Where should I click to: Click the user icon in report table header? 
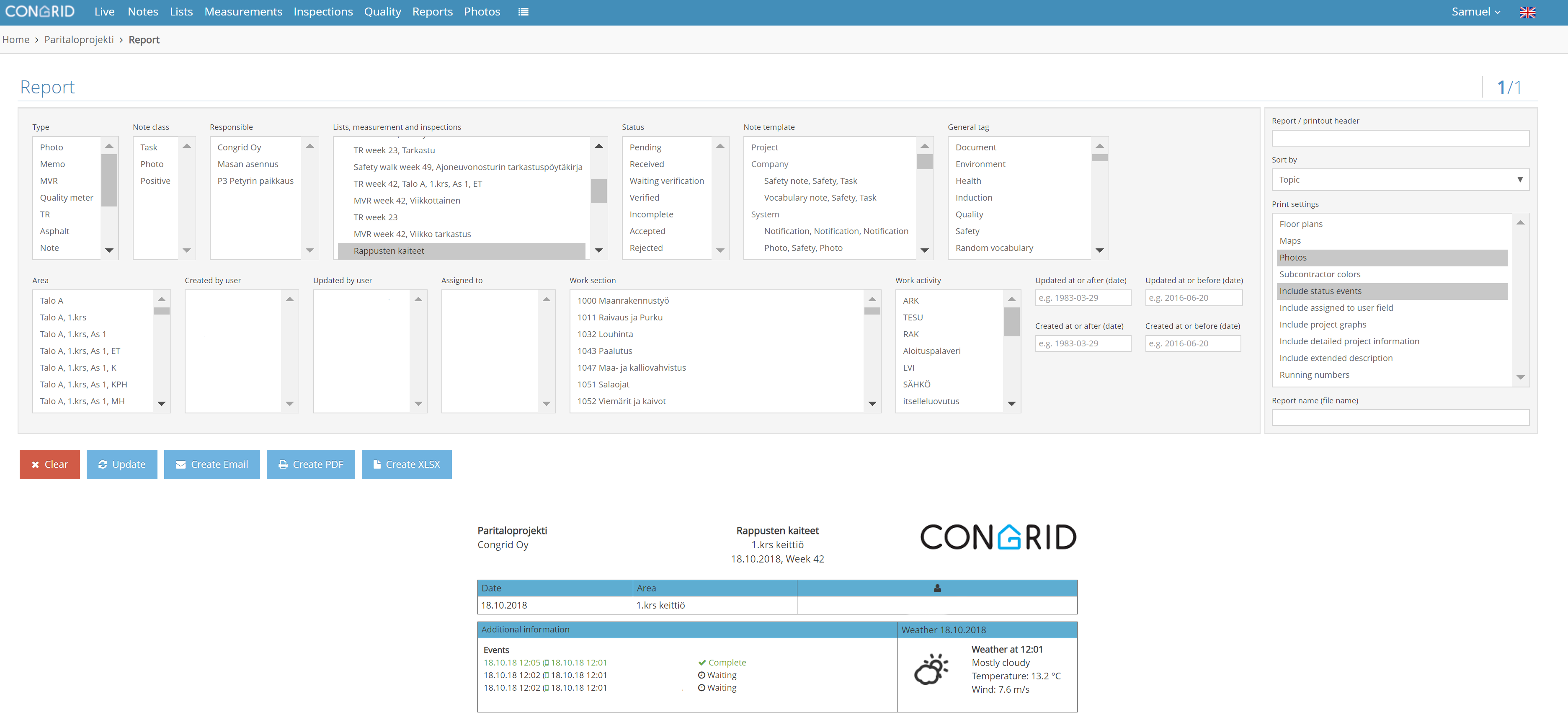937,588
